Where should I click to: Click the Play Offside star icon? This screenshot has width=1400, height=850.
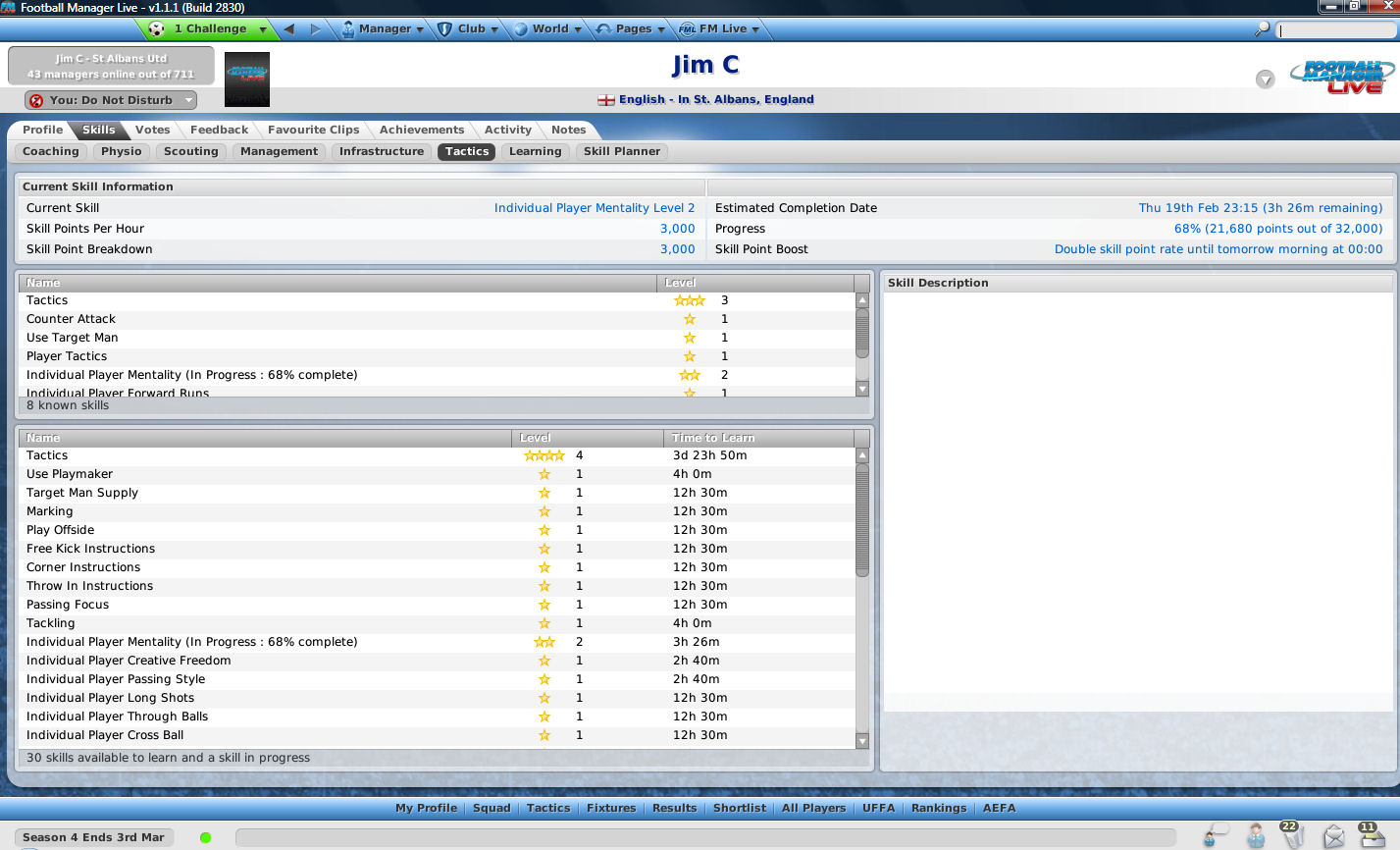point(544,530)
